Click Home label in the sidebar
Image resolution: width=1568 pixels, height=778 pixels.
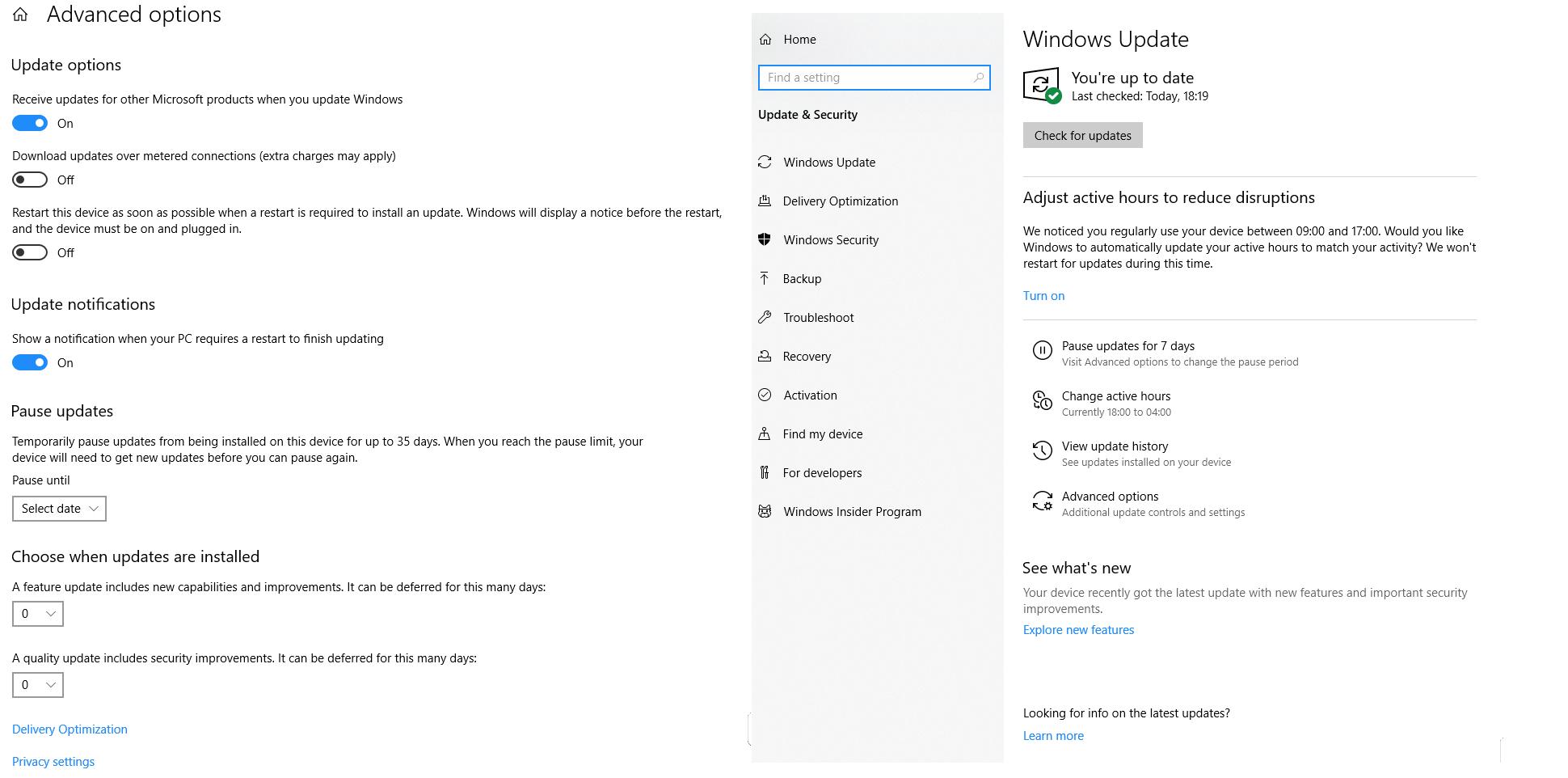[799, 40]
